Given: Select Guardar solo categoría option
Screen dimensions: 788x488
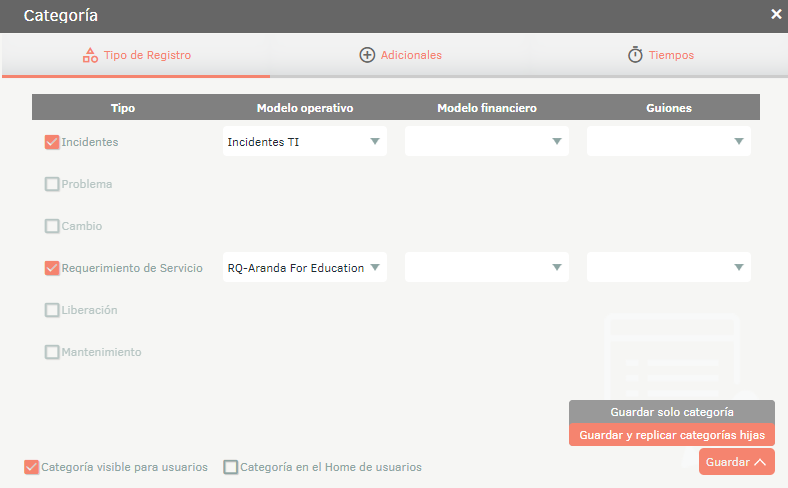Looking at the screenshot, I should (x=672, y=412).
